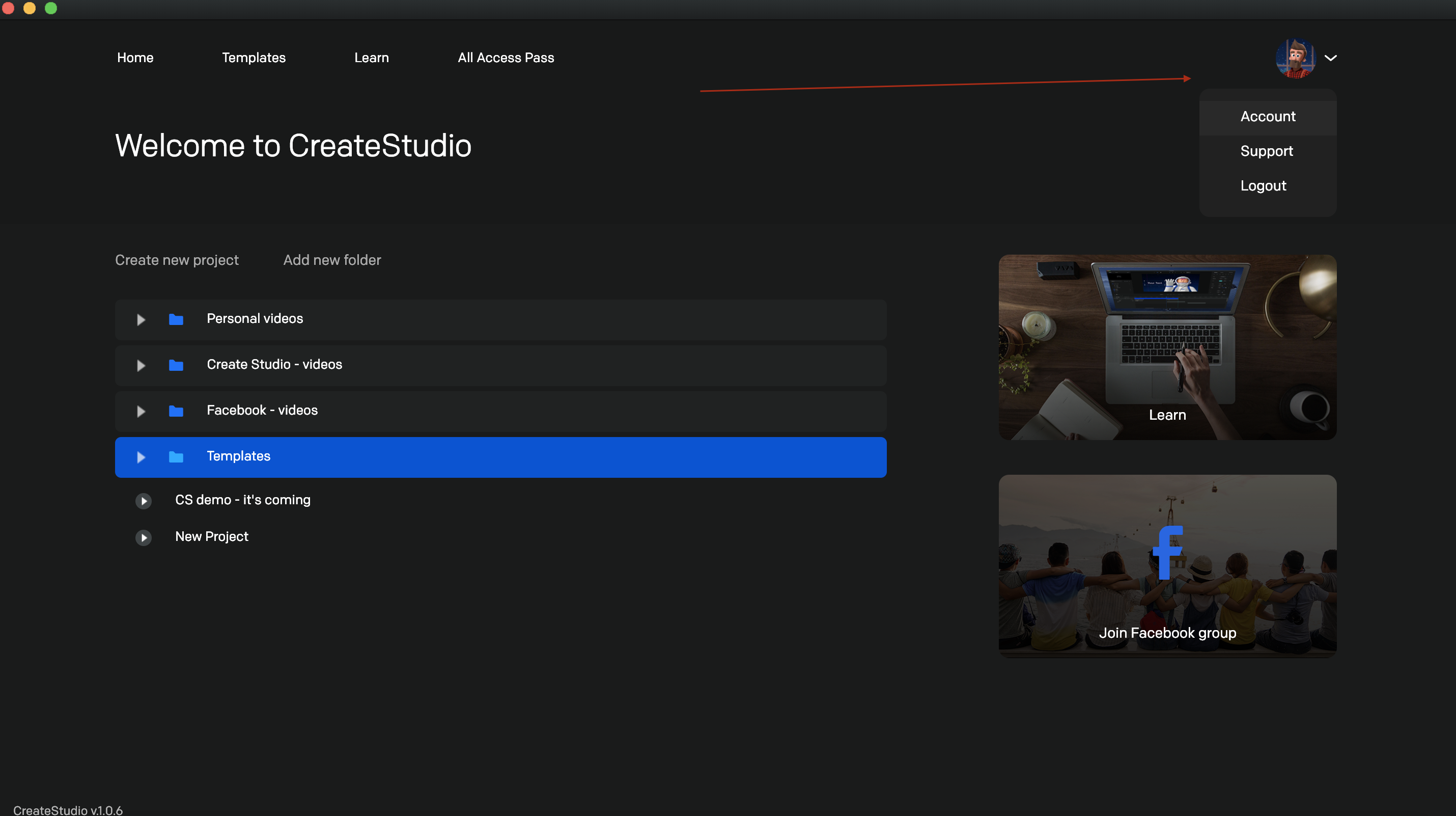Click Create new project
The height and width of the screenshot is (816, 1456).
tap(177, 260)
